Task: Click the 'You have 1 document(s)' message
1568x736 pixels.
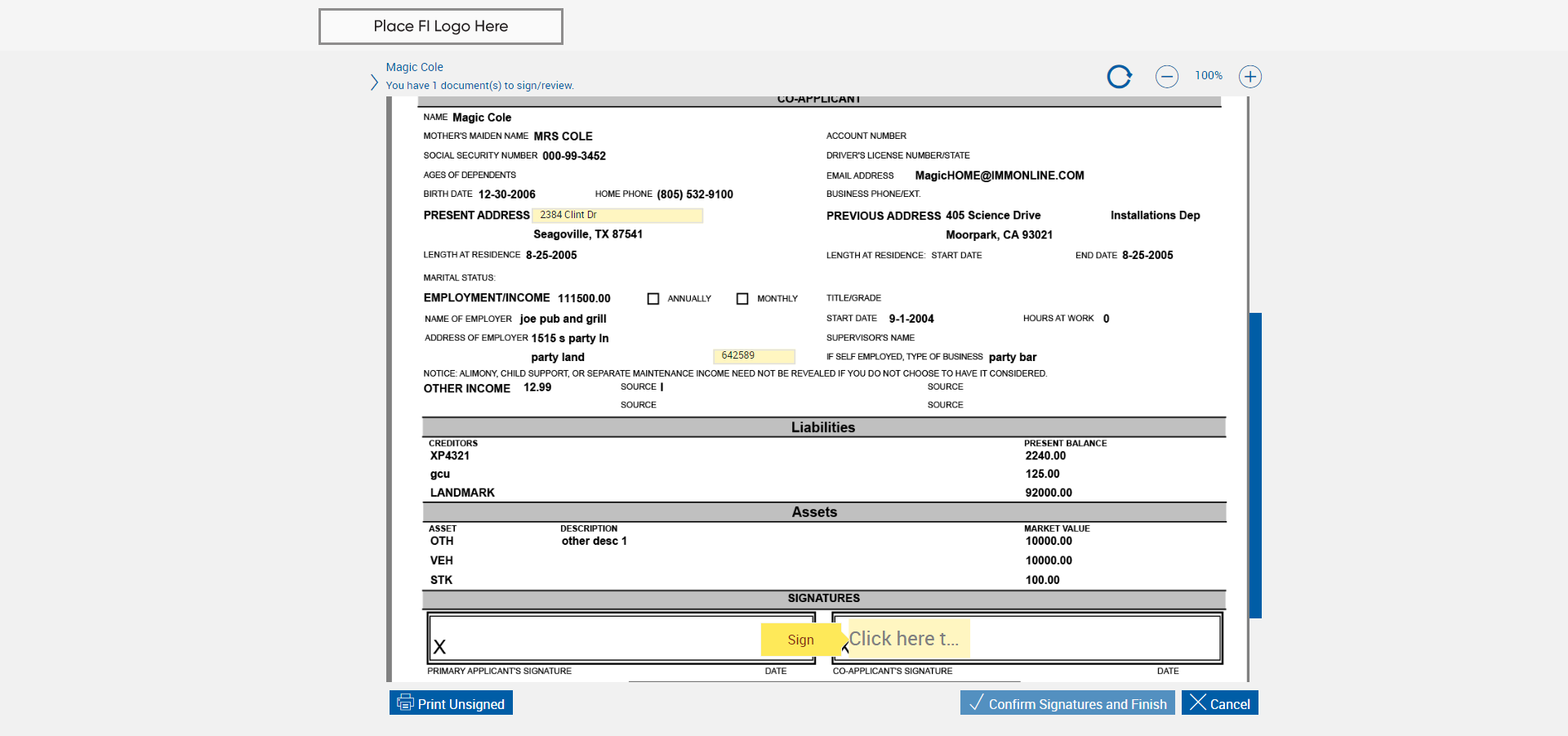Action: (x=479, y=86)
